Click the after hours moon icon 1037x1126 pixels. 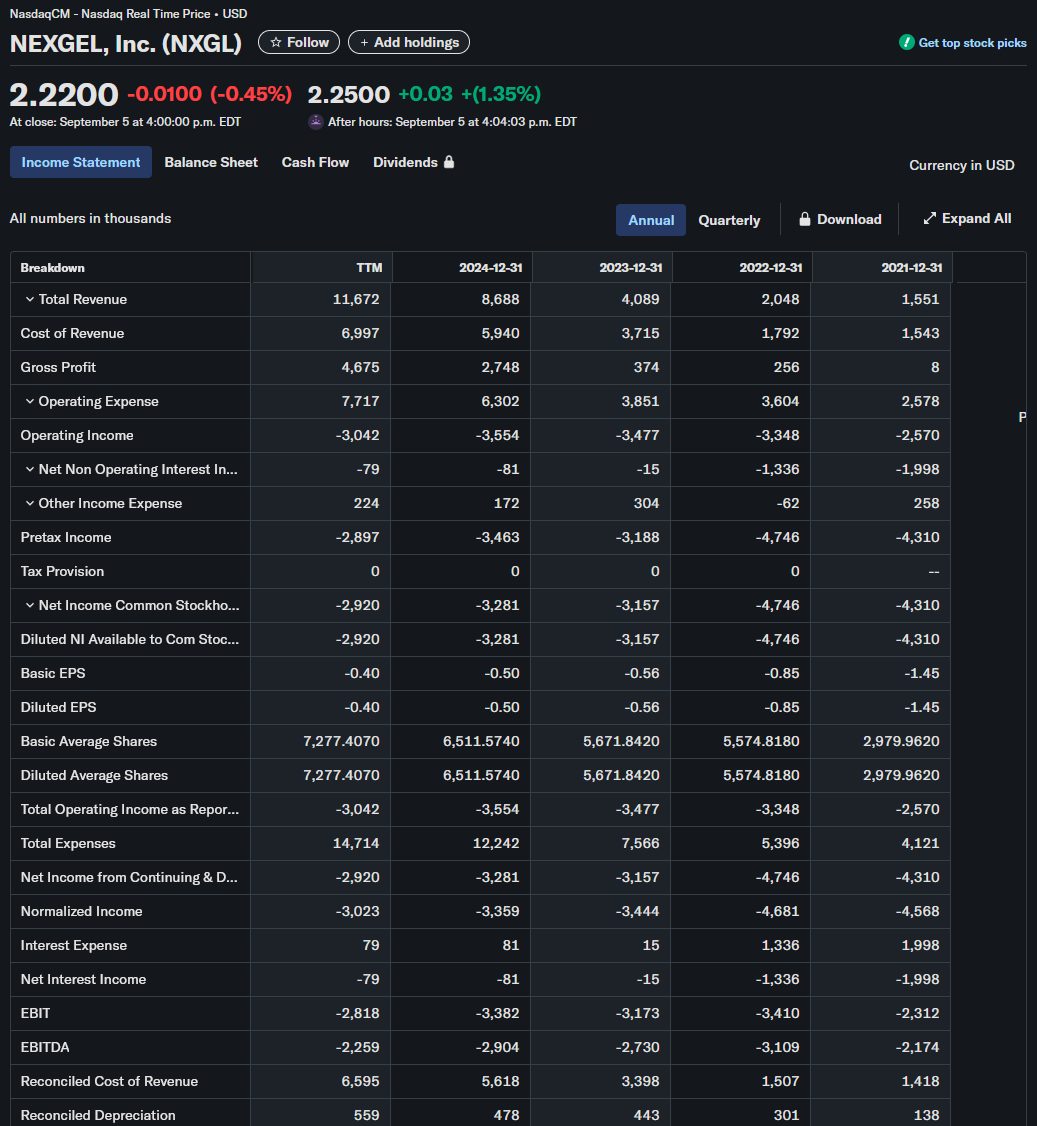316,122
